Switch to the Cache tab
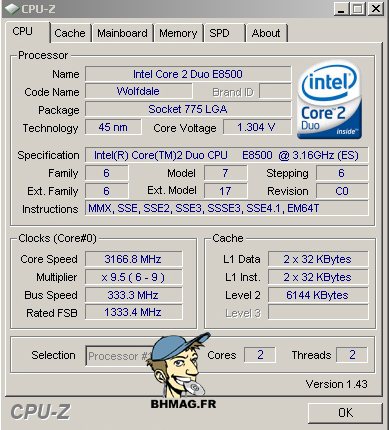Image resolution: width=389 pixels, height=430 pixels. 70,33
